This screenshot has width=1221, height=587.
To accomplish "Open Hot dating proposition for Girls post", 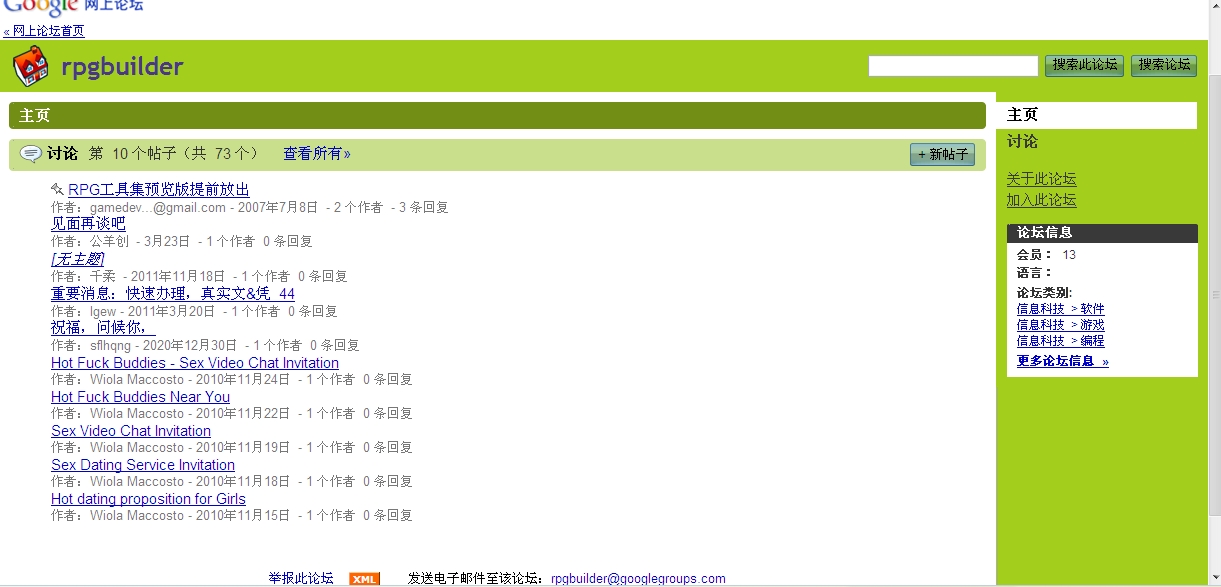I will (x=148, y=499).
